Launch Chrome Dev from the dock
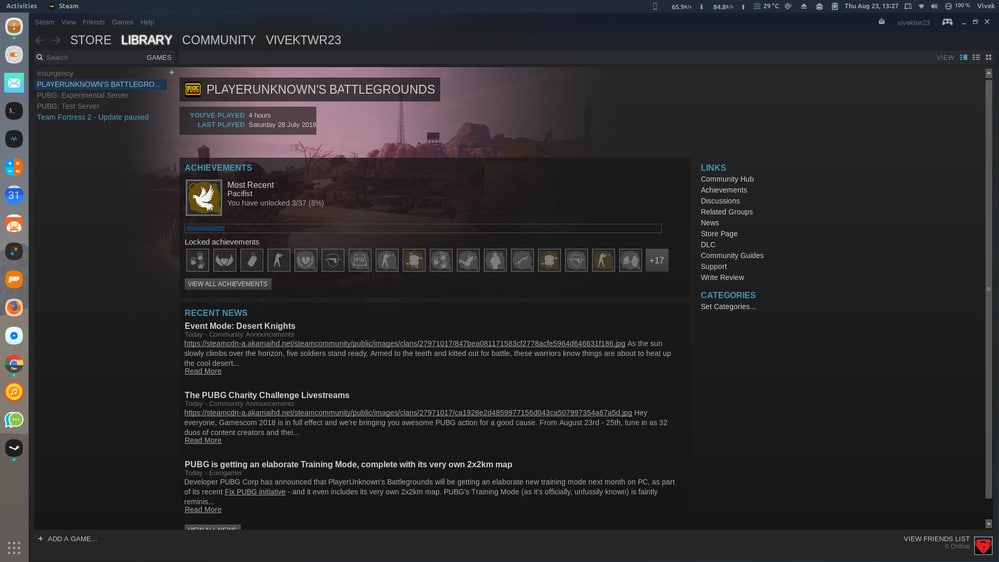The image size is (999, 562). 14,363
